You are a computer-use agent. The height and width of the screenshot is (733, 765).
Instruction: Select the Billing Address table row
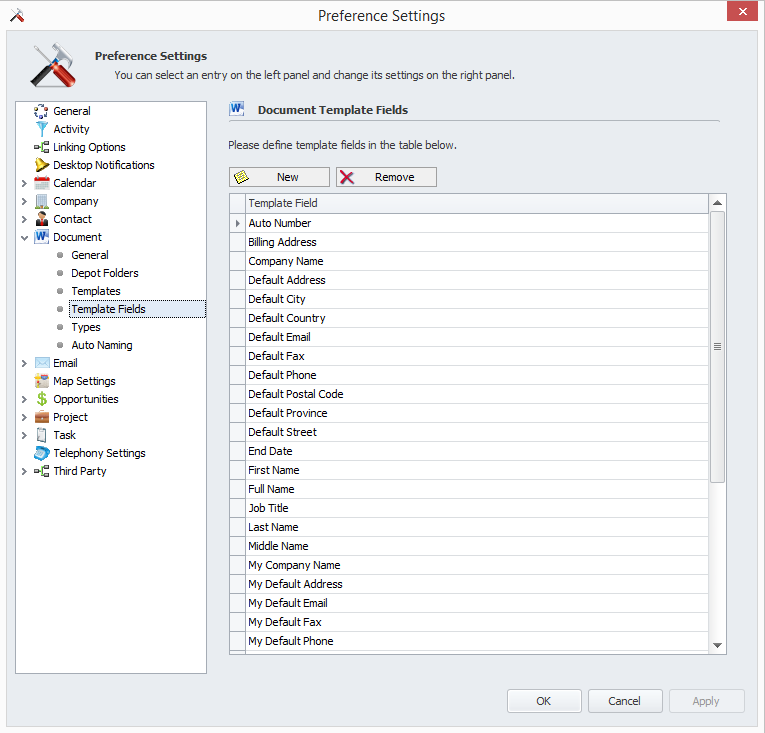[x=282, y=242]
